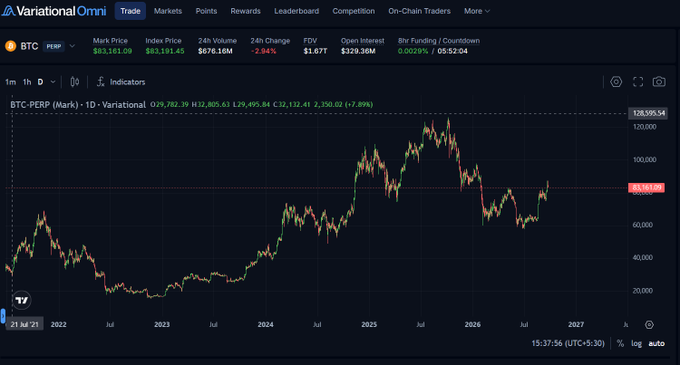680x365 pixels.
Task: Click the Bitcoin coin icon
Action: pyautogui.click(x=10, y=46)
